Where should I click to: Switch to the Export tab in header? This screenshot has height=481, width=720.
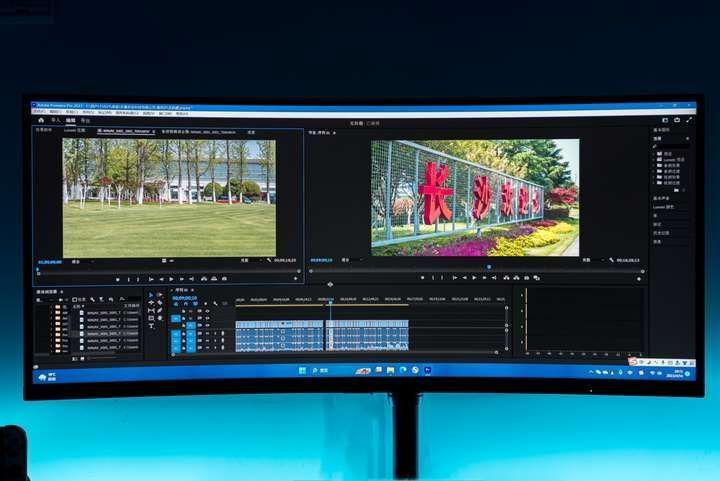click(x=85, y=121)
